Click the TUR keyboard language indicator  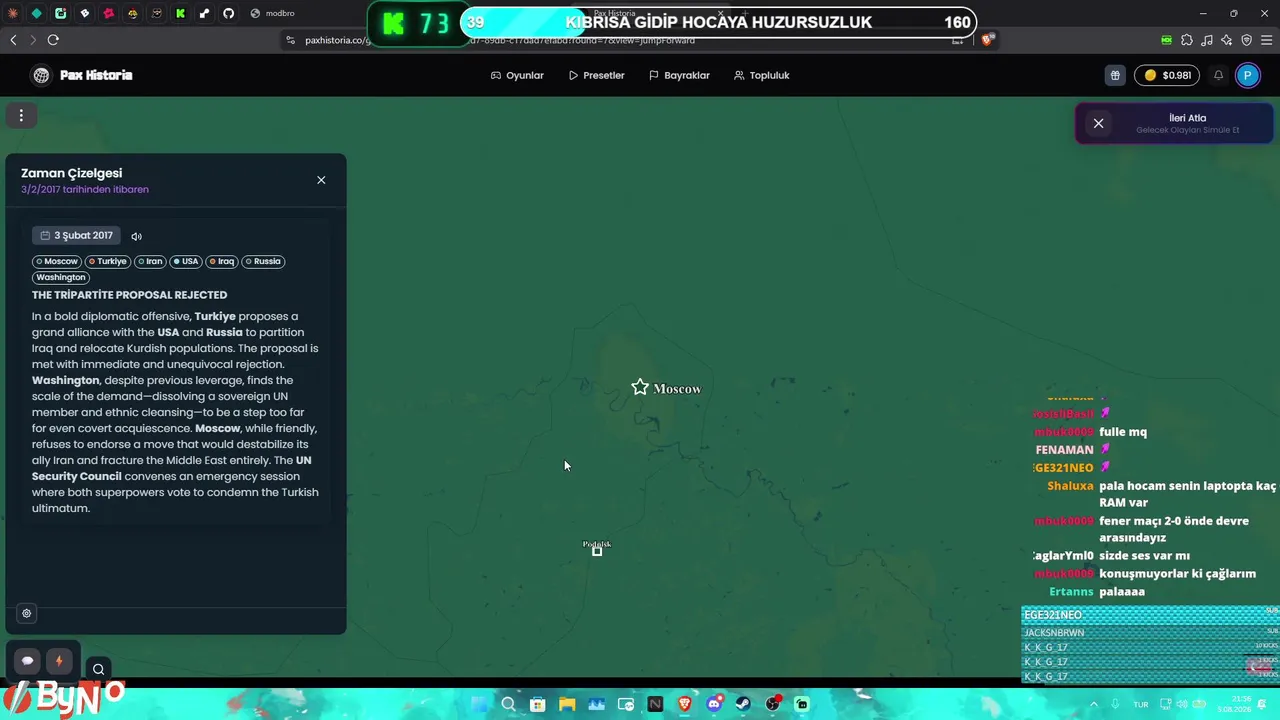coord(1141,704)
